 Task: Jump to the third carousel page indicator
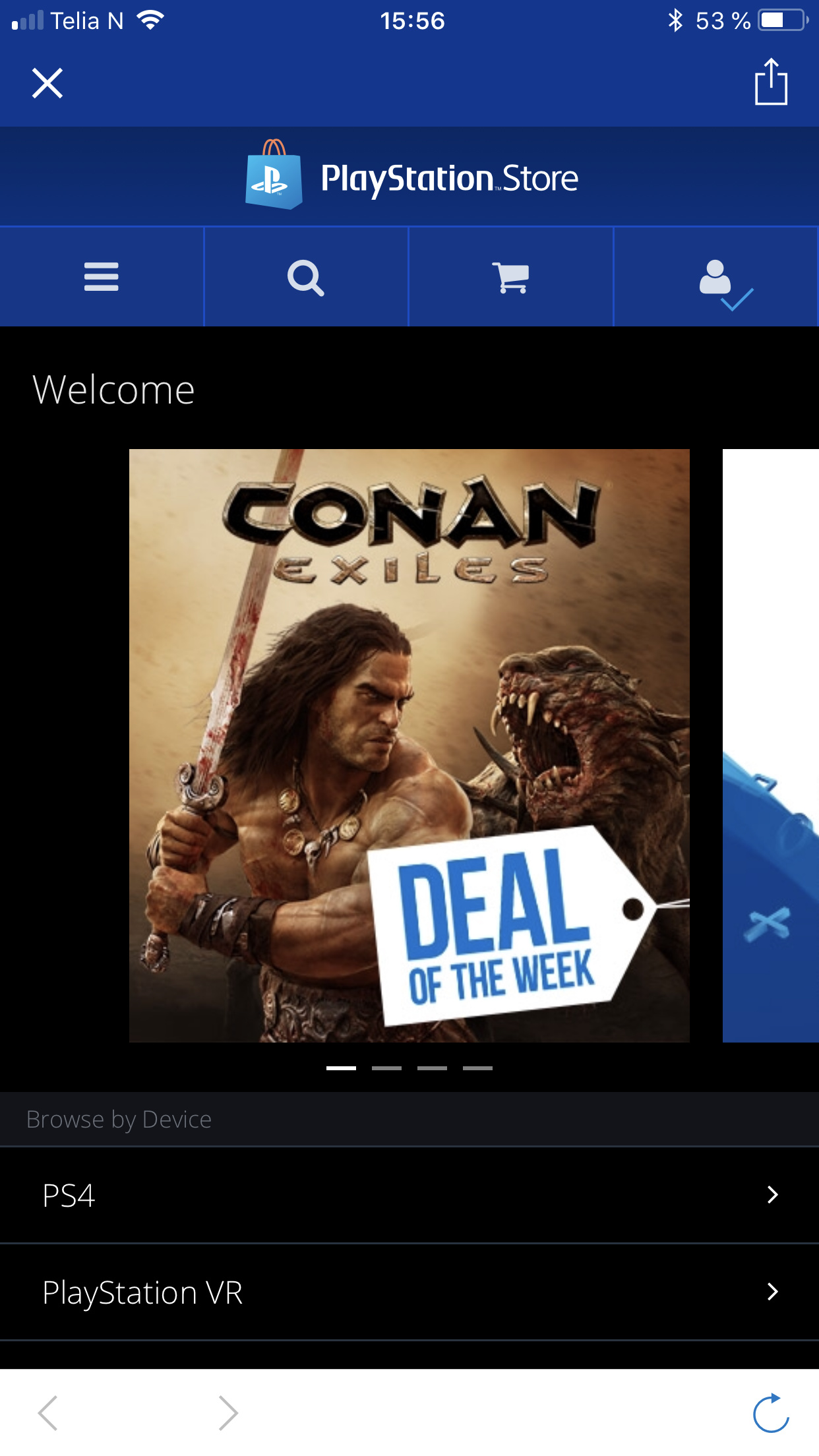click(432, 1068)
